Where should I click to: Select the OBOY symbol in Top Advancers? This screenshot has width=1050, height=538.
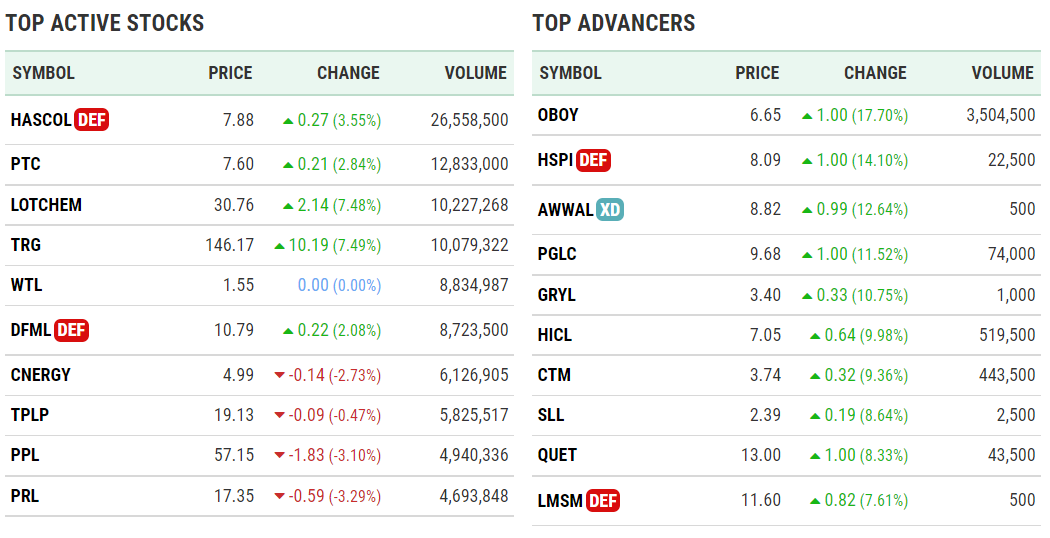point(558,115)
